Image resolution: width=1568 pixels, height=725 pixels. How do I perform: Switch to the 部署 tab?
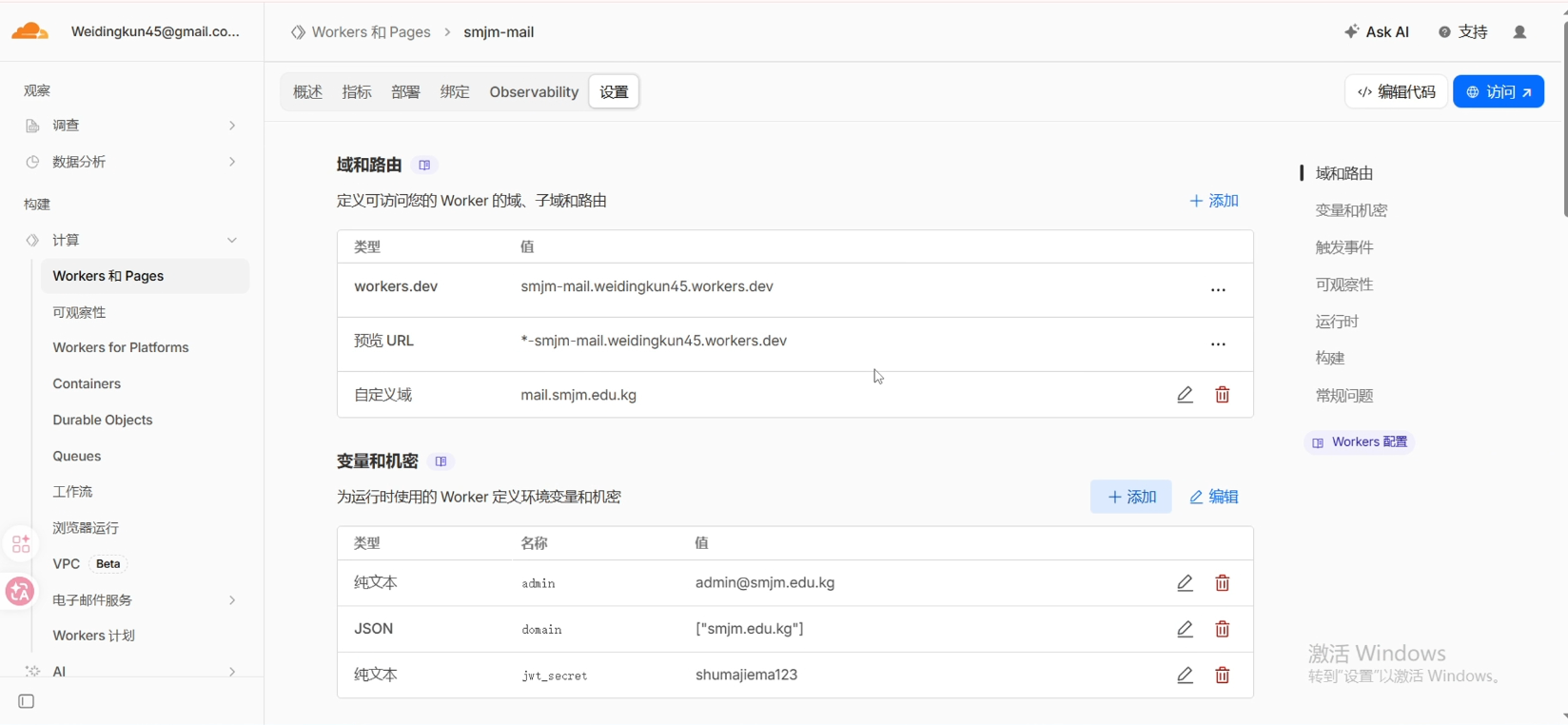point(405,92)
